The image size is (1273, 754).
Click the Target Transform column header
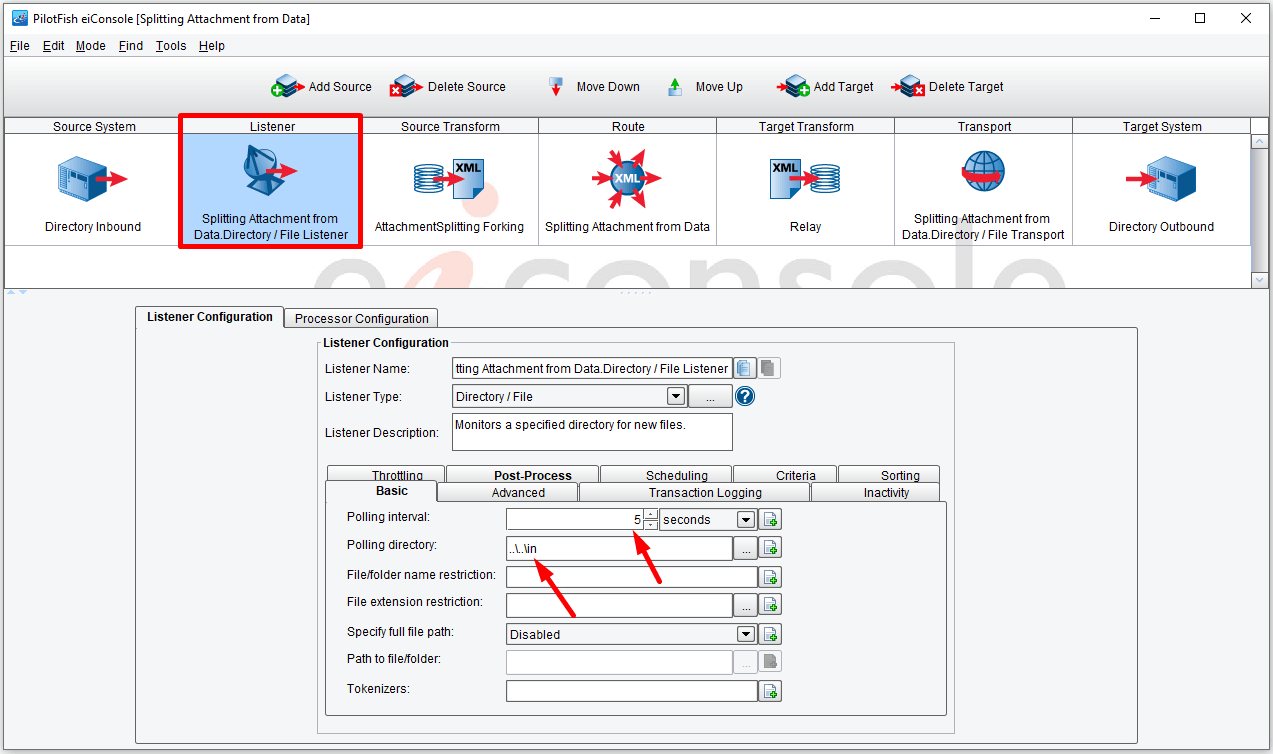point(805,126)
